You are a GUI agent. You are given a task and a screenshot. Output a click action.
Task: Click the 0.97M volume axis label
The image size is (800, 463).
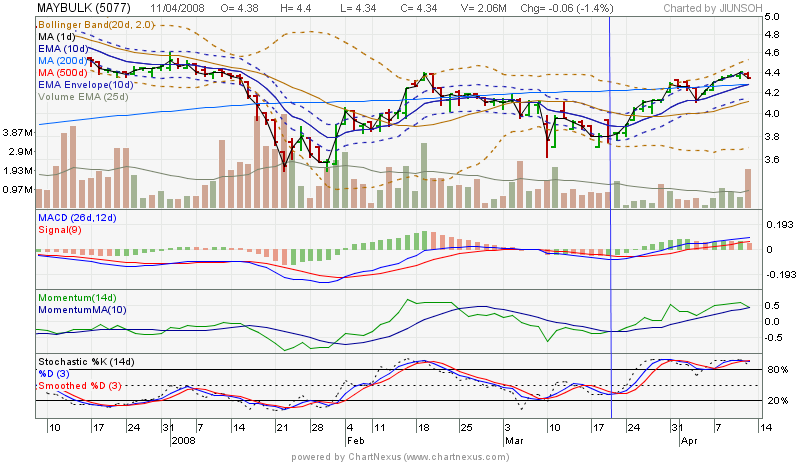(x=17, y=190)
